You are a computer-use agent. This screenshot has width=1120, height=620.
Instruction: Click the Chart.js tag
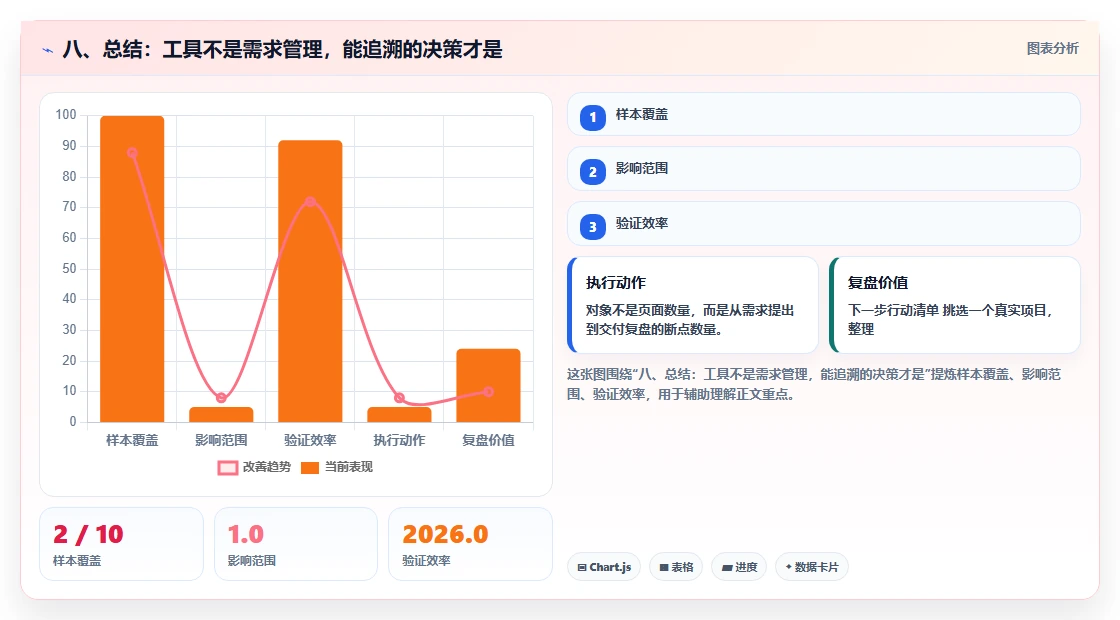click(604, 567)
